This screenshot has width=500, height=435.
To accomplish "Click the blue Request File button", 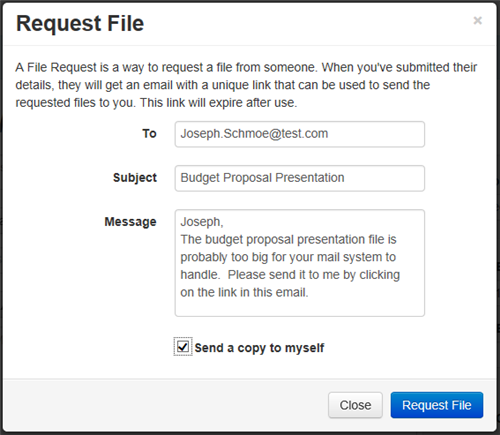I will pos(437,405).
